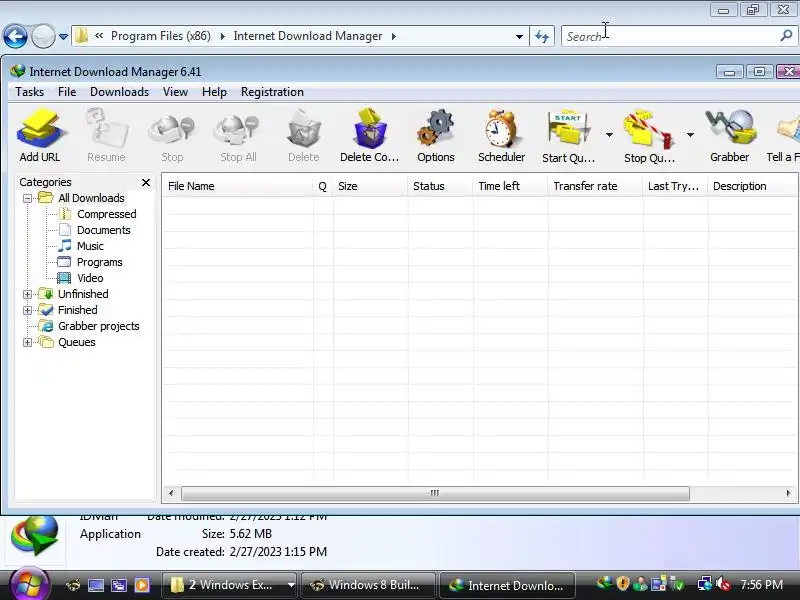Open the Registration menu
This screenshot has width=800, height=600.
272,92
